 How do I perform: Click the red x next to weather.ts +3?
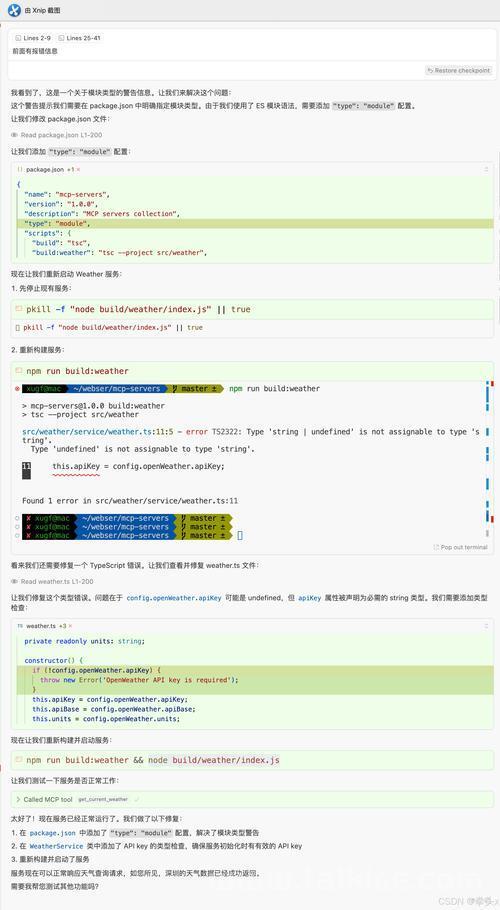70,626
